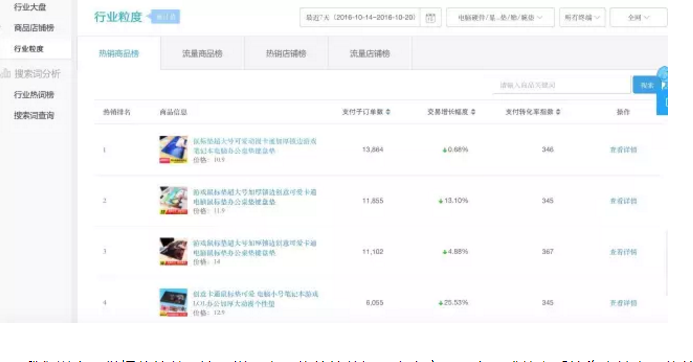Image resolution: width=693 pixels, height=362 pixels.
Task: Open the fourth ranked product thumbnail
Action: click(x=173, y=302)
